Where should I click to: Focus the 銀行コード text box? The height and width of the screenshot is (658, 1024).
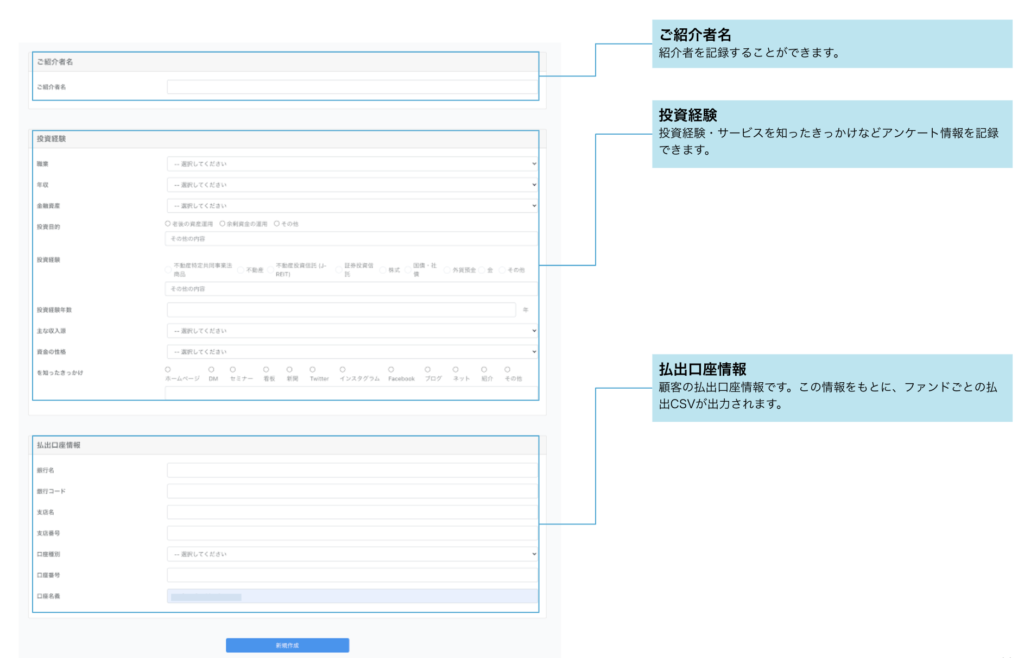coord(351,491)
